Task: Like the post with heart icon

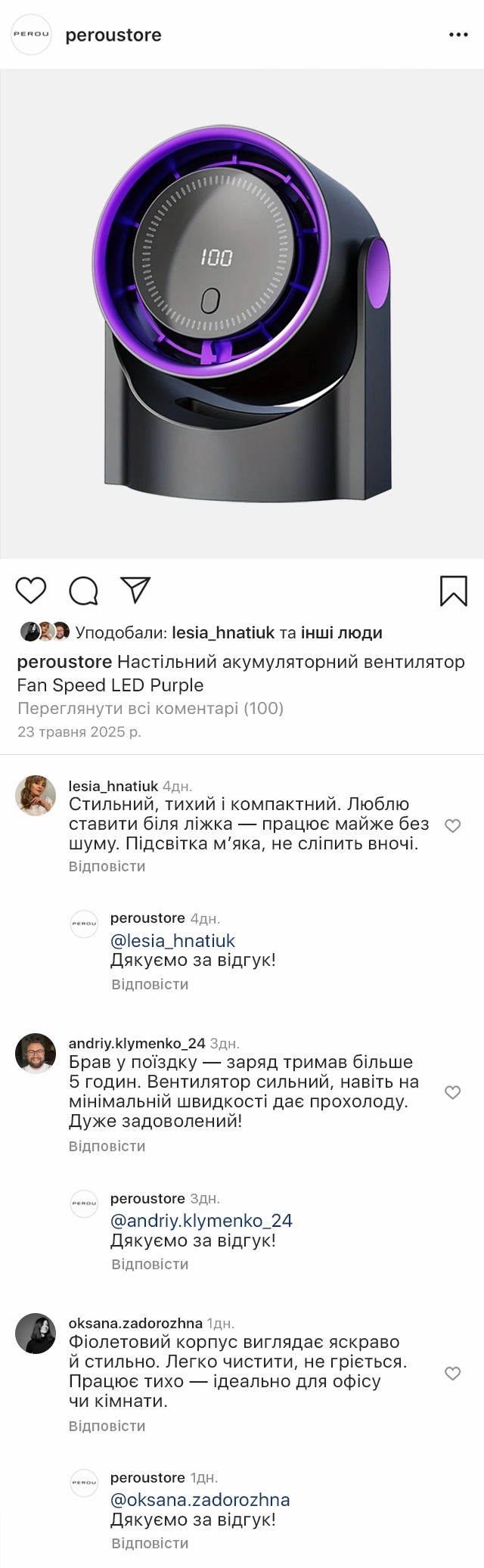Action: [x=31, y=591]
